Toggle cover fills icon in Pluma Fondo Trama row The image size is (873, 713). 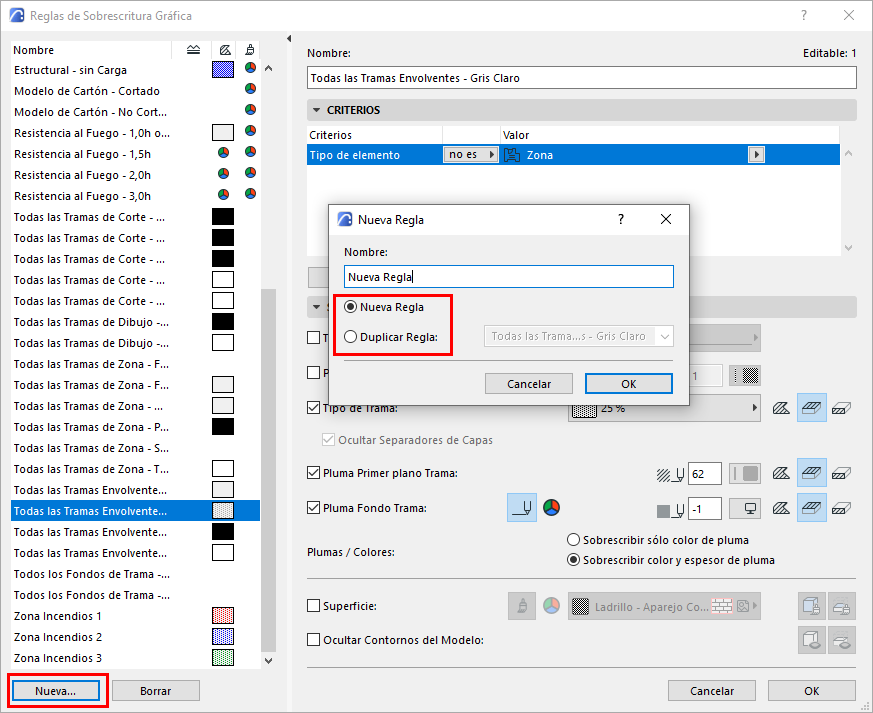coord(811,508)
